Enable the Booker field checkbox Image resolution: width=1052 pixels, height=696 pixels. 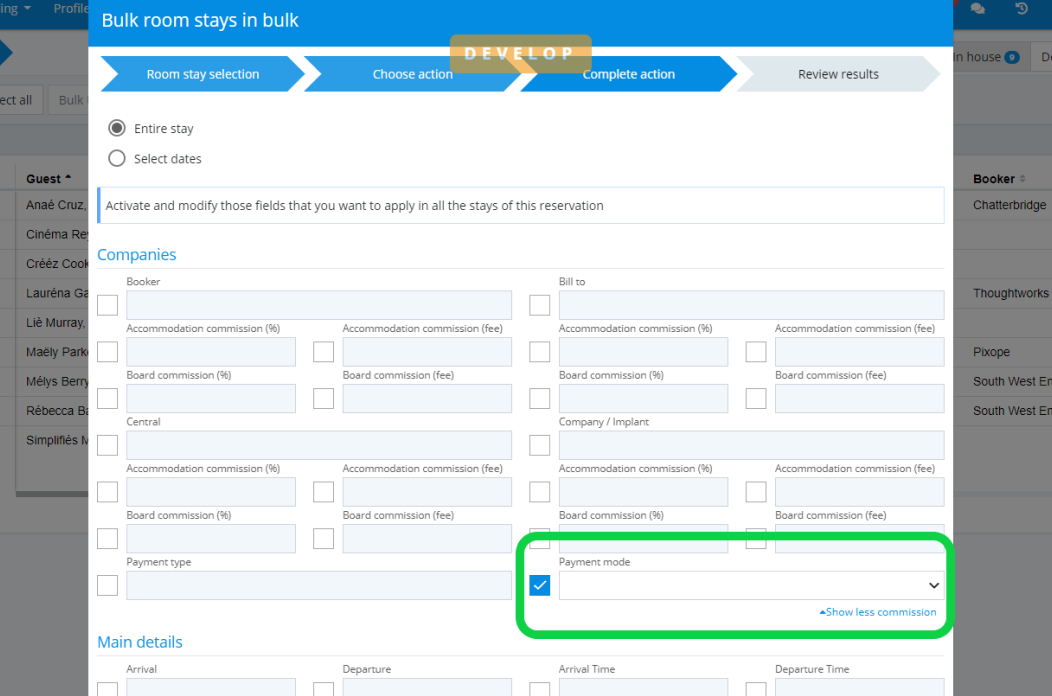(x=107, y=305)
